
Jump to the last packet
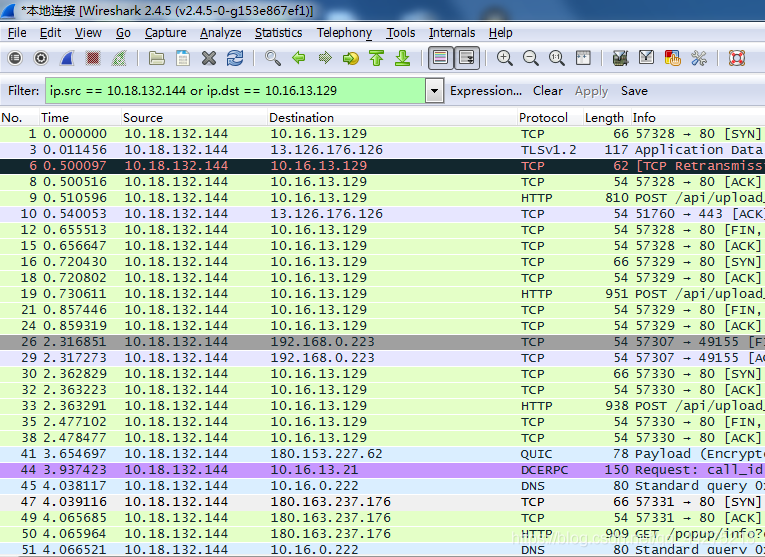(403, 59)
